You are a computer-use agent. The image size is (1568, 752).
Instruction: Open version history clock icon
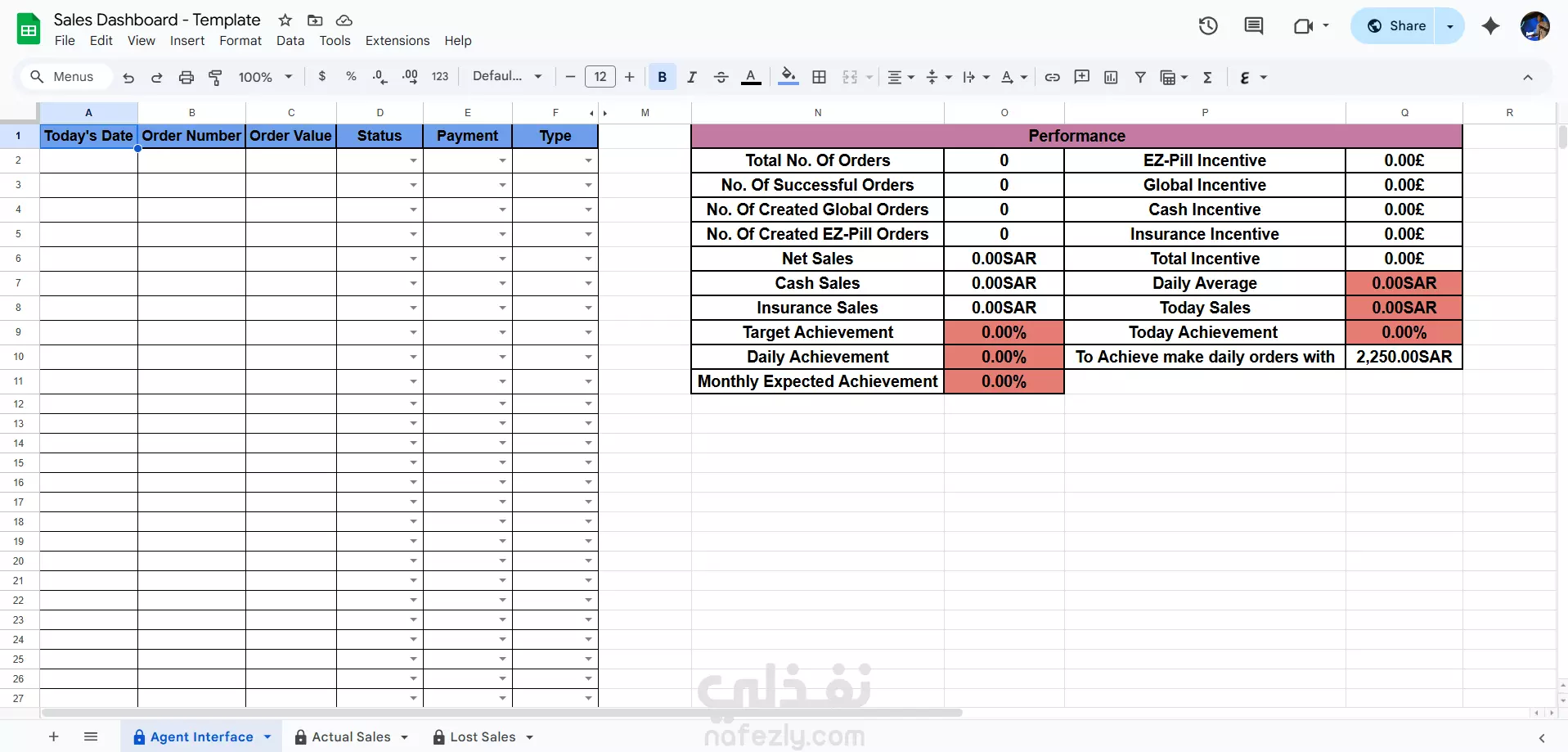pyautogui.click(x=1208, y=26)
